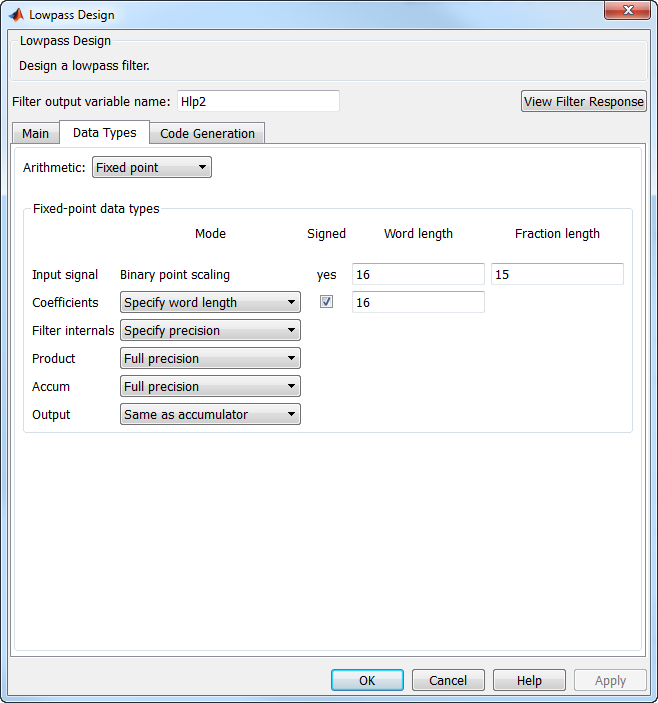Expand the Output mode dropdown
The height and width of the screenshot is (703, 658).
[x=210, y=414]
